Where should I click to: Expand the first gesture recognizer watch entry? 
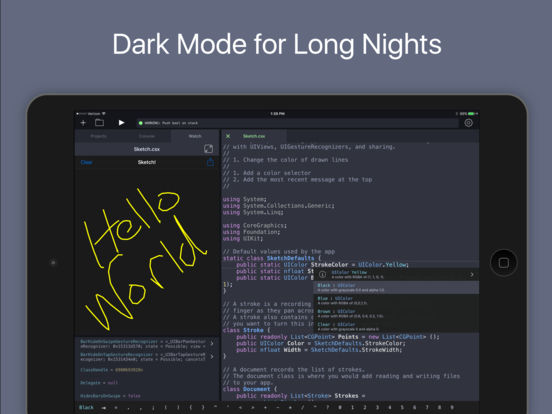coord(212,344)
